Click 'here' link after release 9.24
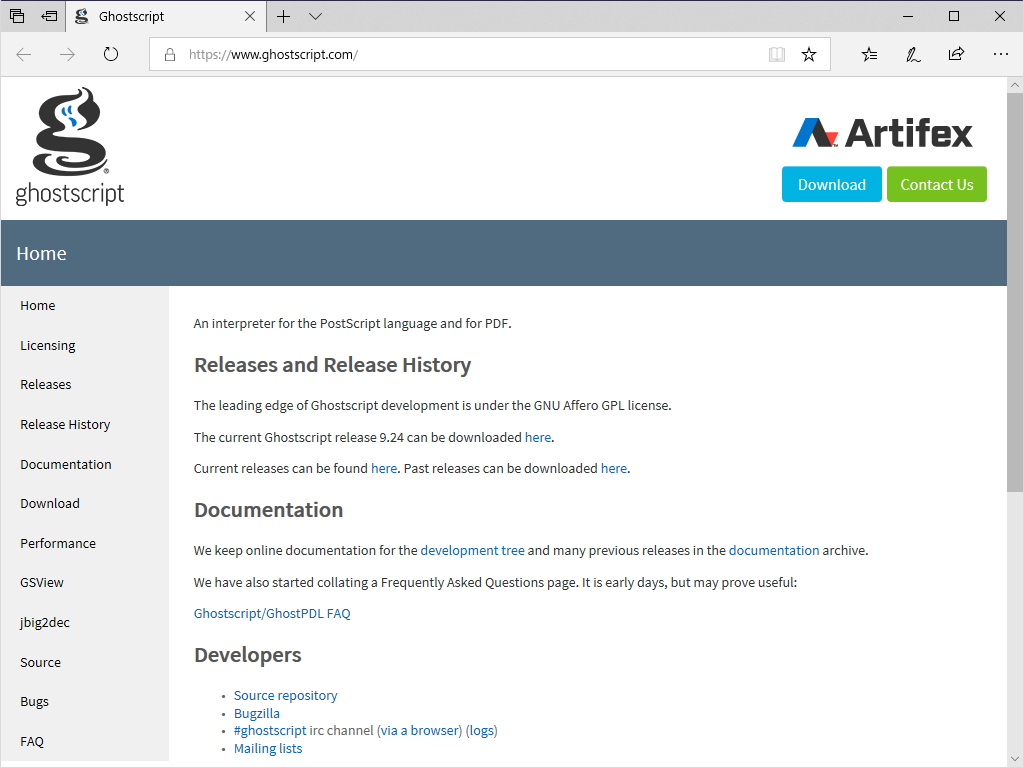 [537, 438]
